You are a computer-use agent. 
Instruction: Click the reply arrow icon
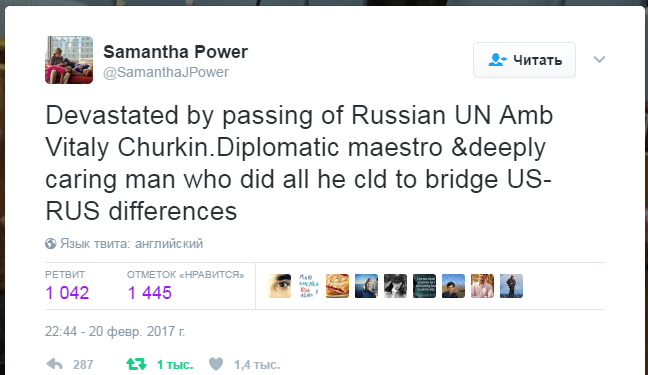click(x=55, y=364)
